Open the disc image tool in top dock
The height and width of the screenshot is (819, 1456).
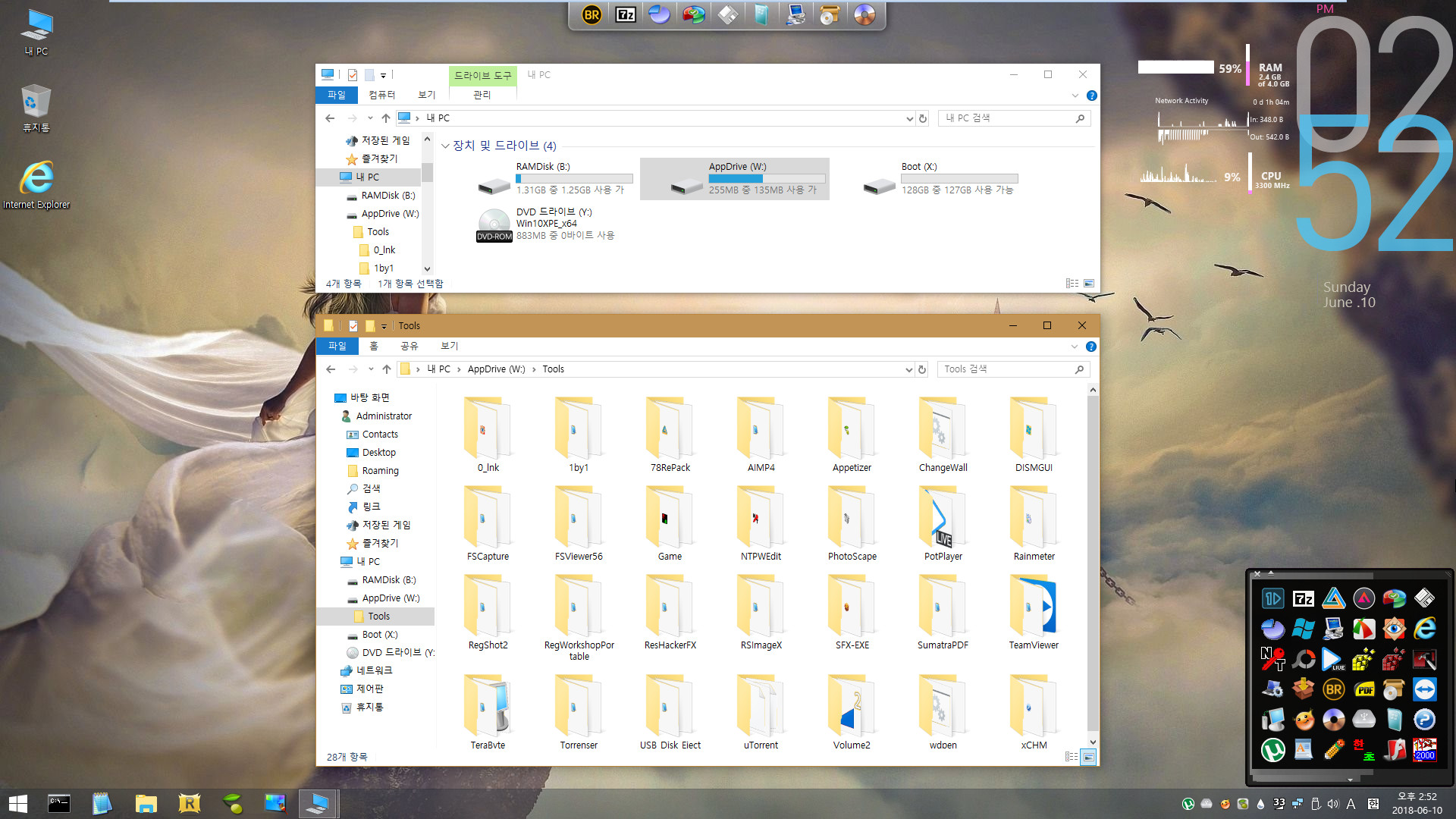tap(864, 14)
